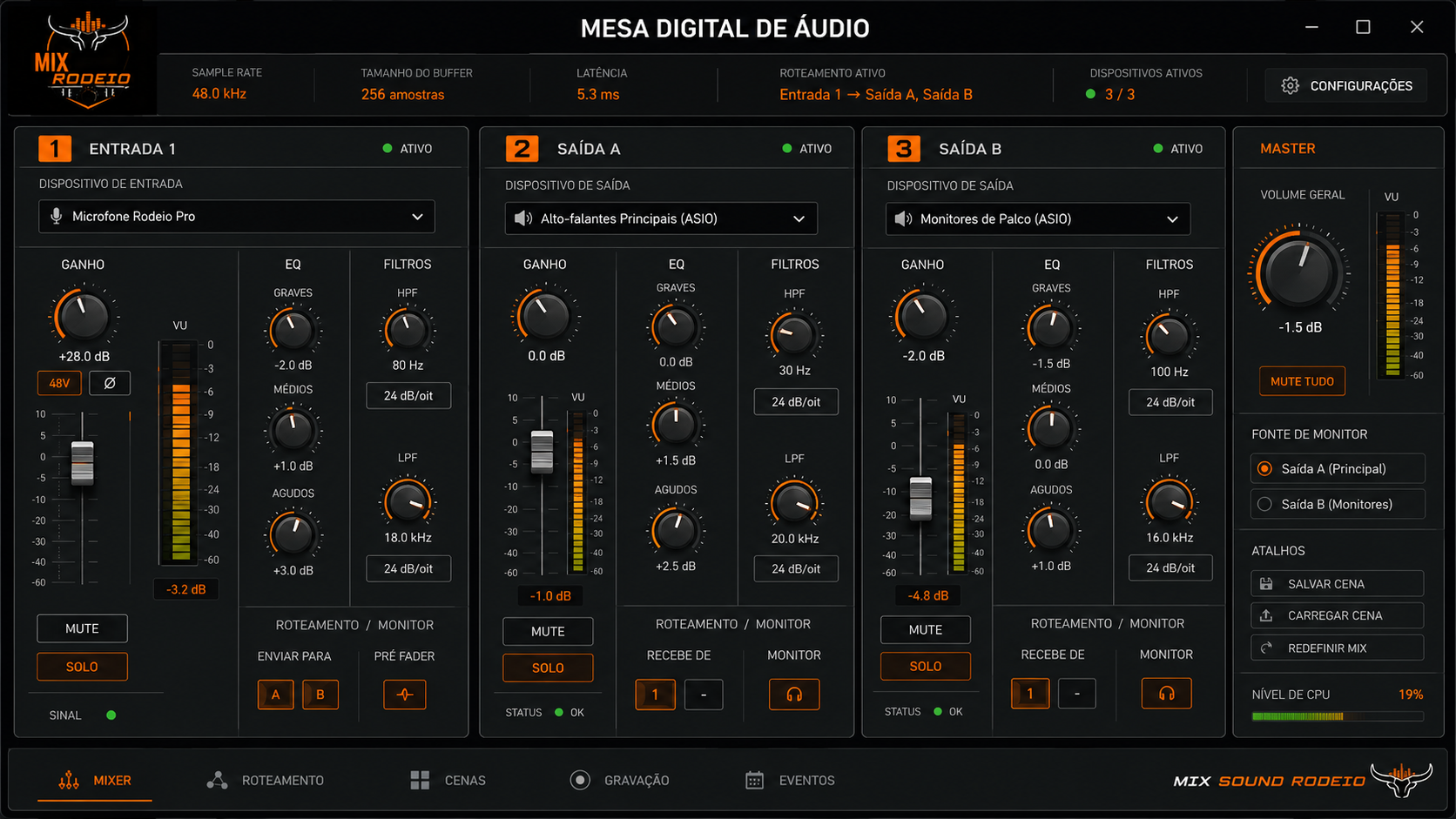This screenshot has height=819, width=1456.
Task: Open Configurações gear button
Action: 1346,85
